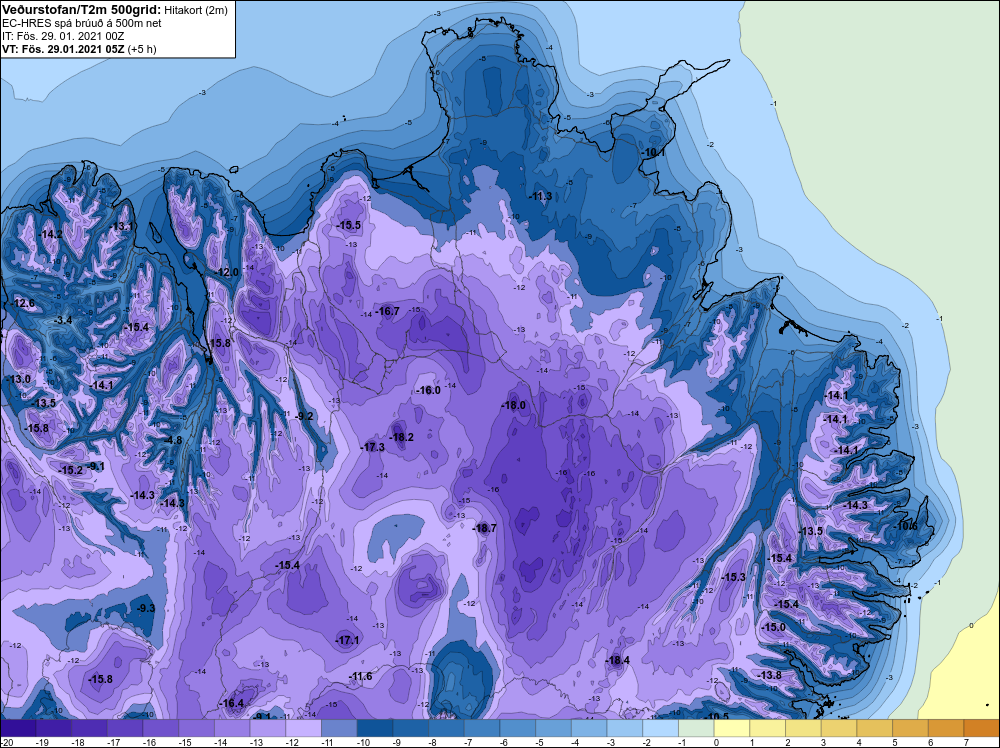The width and height of the screenshot is (1000, 748).
Task: Click the -12.0 temperature label
Action: [226, 272]
